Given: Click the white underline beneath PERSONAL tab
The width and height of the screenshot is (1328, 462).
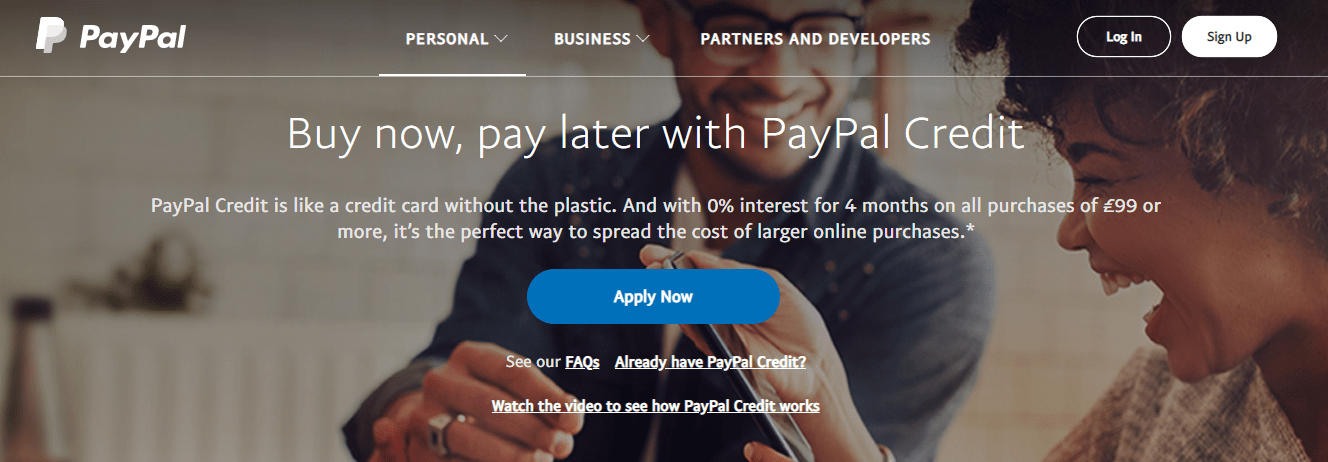Looking at the screenshot, I should 452,74.
